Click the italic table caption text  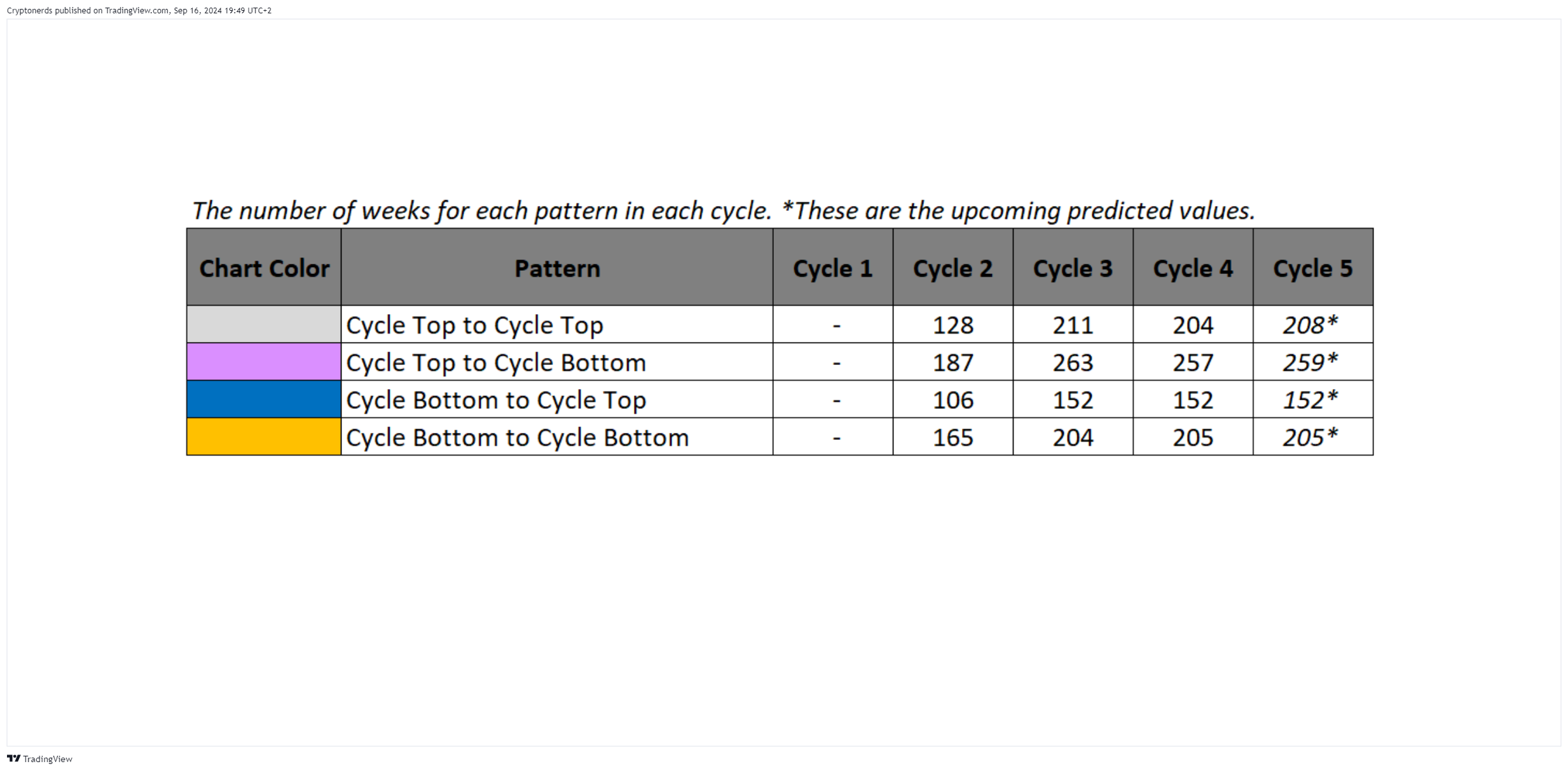tap(724, 211)
